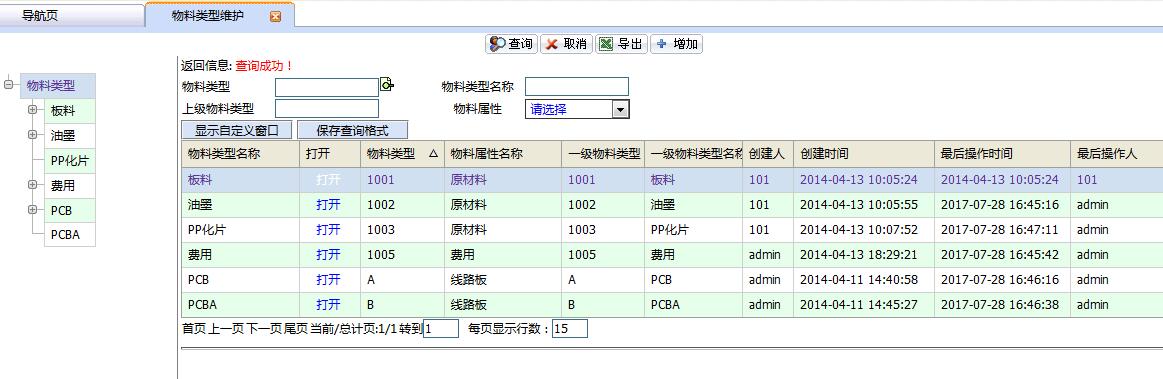The width and height of the screenshot is (1163, 379).
Task: Go to 下一页 next page
Action: 264,329
